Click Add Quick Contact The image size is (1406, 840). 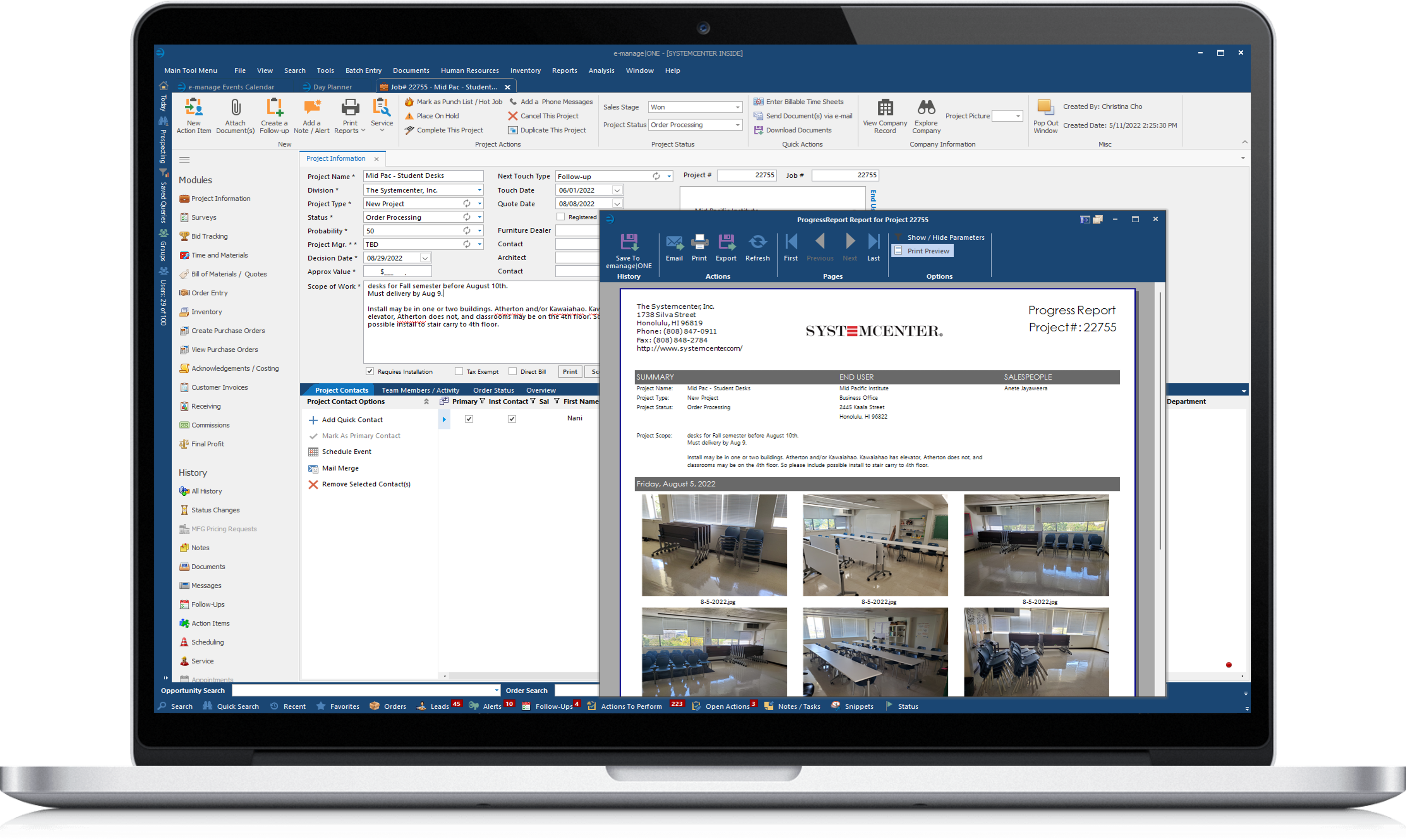346,419
